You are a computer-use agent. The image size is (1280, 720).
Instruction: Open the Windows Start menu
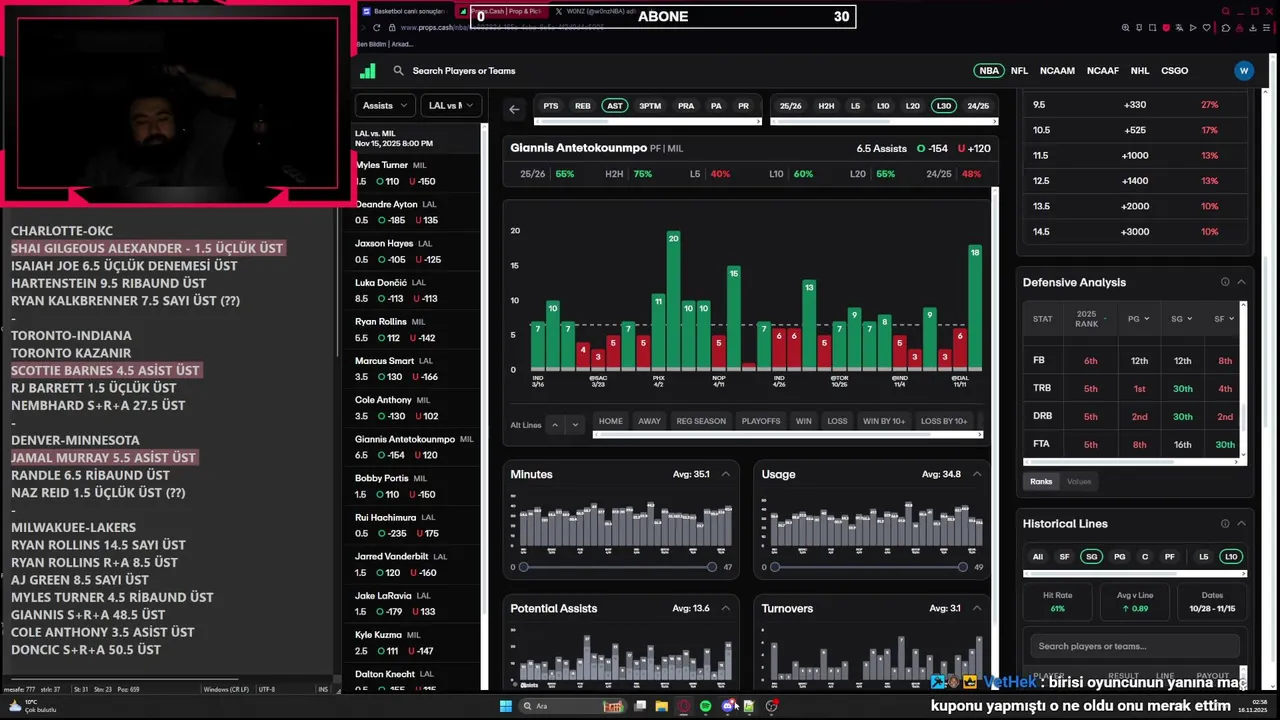(505, 706)
